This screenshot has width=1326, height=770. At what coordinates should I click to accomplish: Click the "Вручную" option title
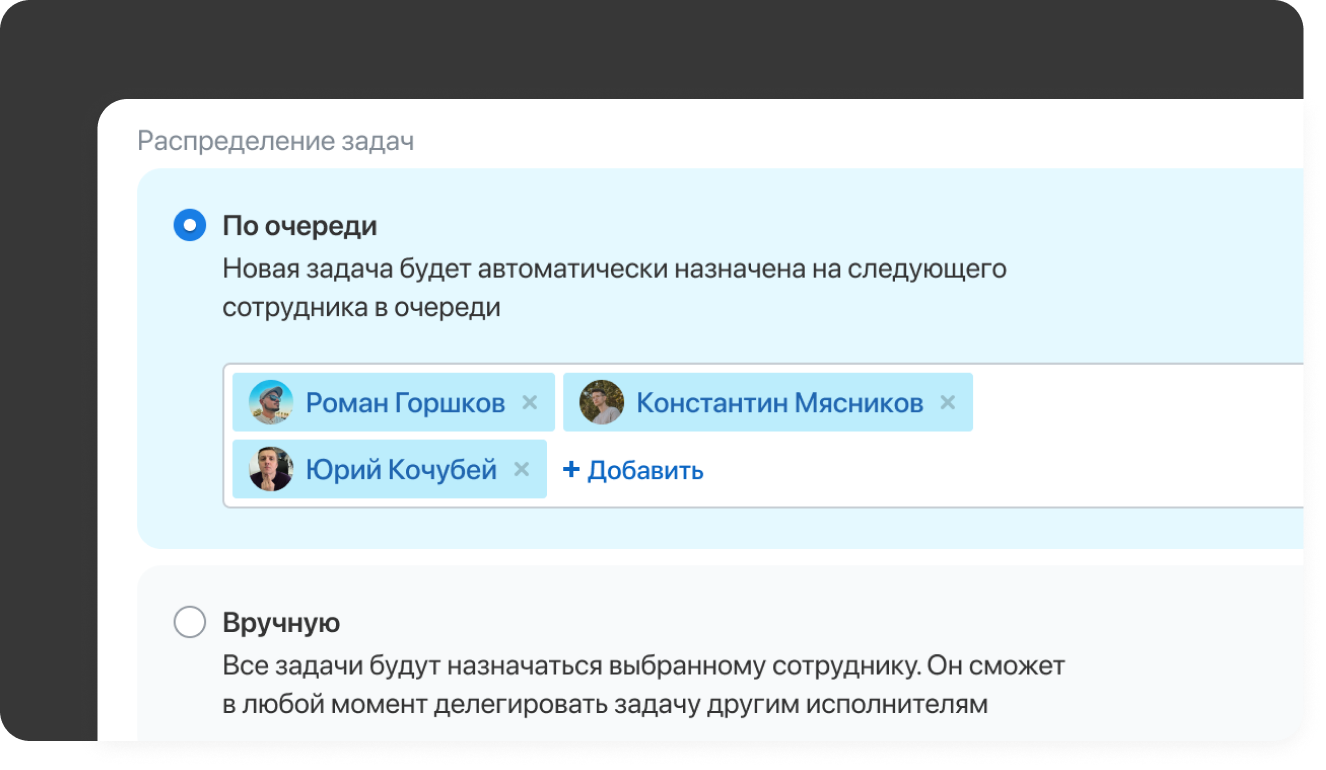tap(281, 624)
